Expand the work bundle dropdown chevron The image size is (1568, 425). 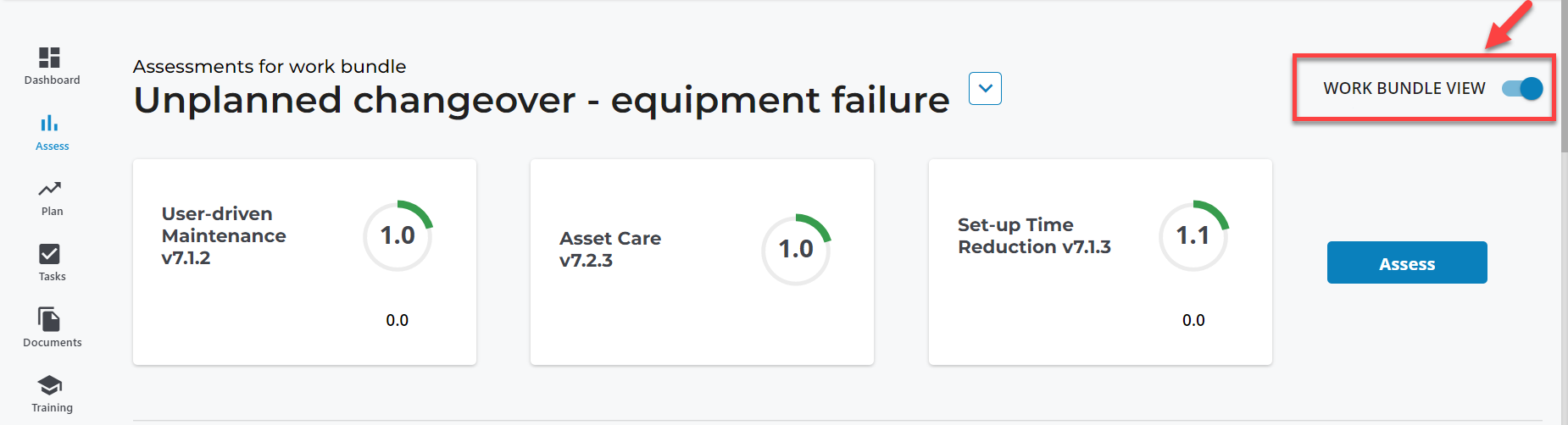point(985,88)
